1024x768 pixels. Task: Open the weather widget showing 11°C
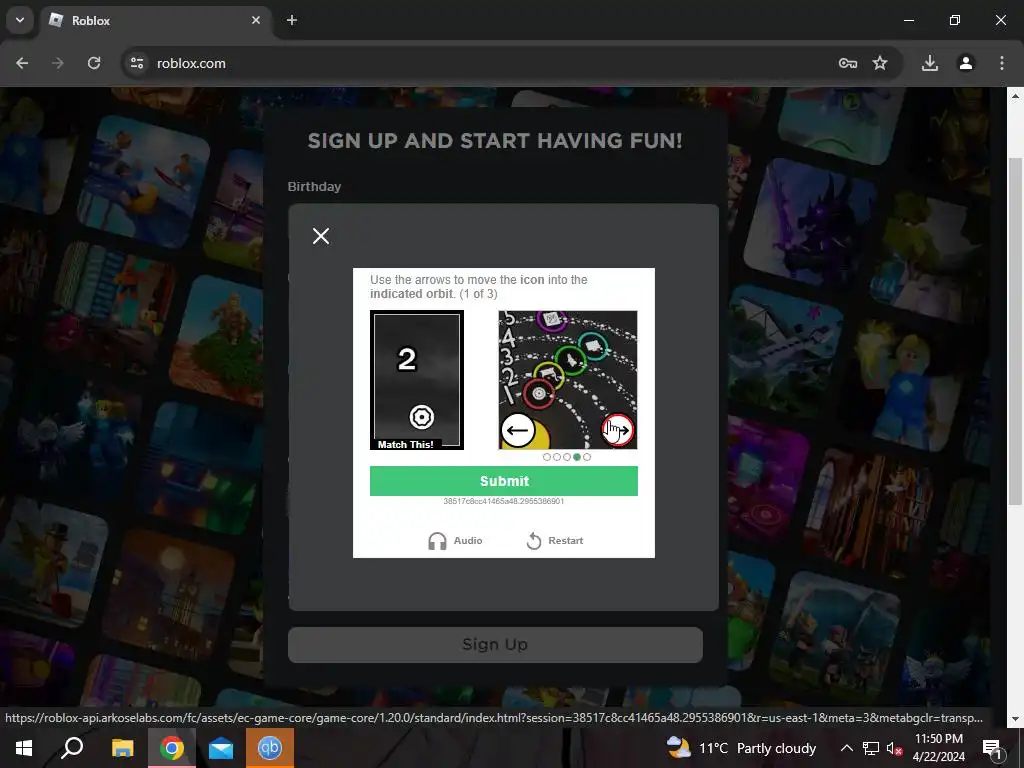pyautogui.click(x=741, y=748)
